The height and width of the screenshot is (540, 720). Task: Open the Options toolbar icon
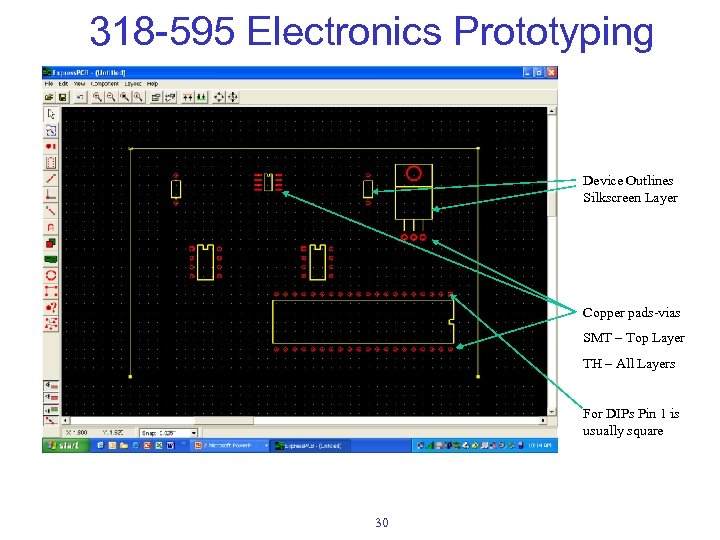[x=156, y=97]
